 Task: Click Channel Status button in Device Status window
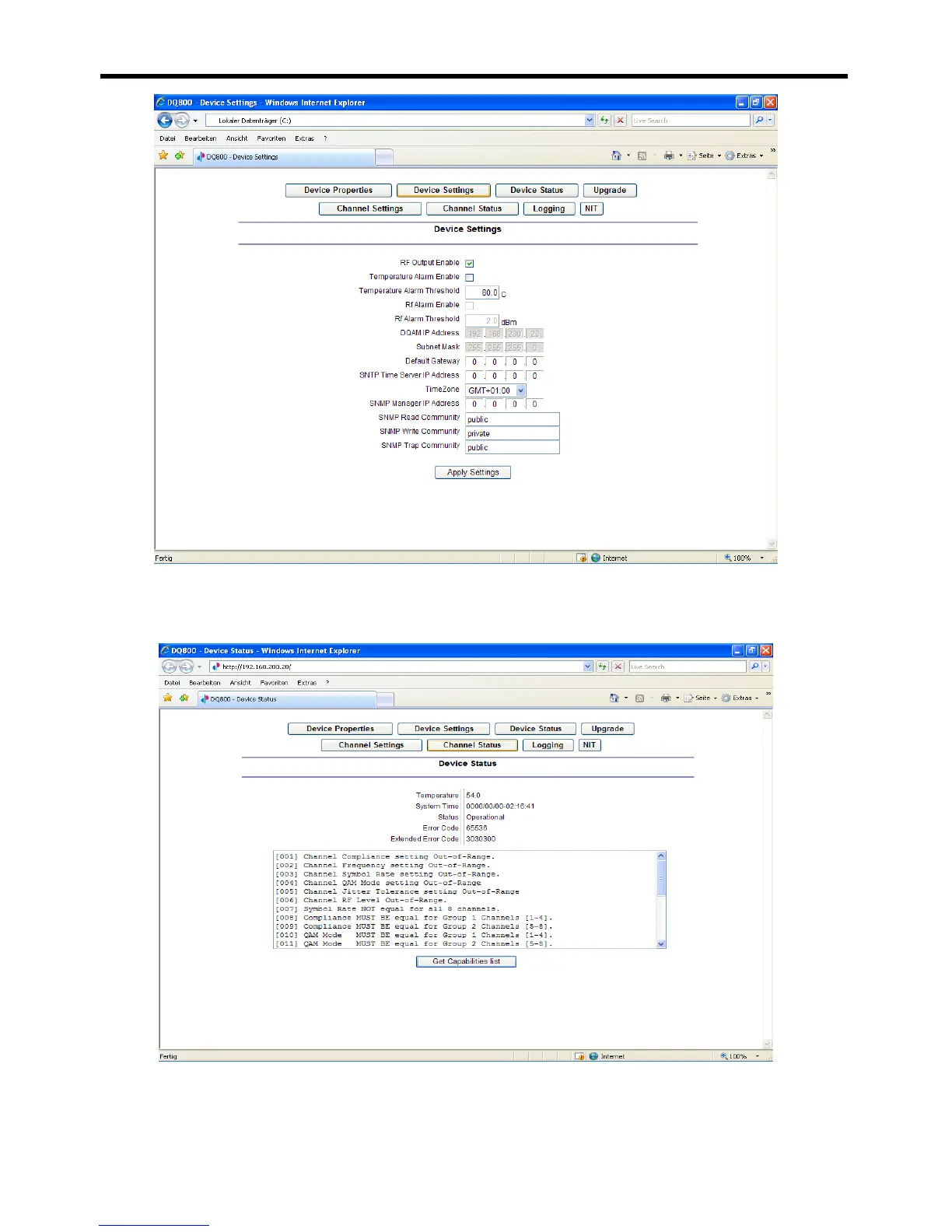[472, 745]
